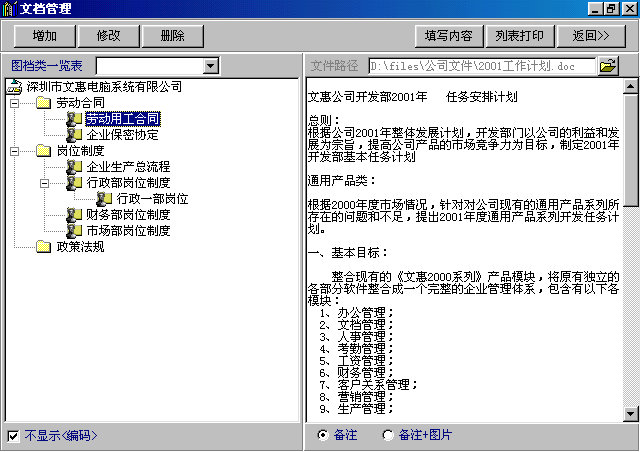
Task: Click the 岗位制度 folder icon
Action: click(x=43, y=151)
